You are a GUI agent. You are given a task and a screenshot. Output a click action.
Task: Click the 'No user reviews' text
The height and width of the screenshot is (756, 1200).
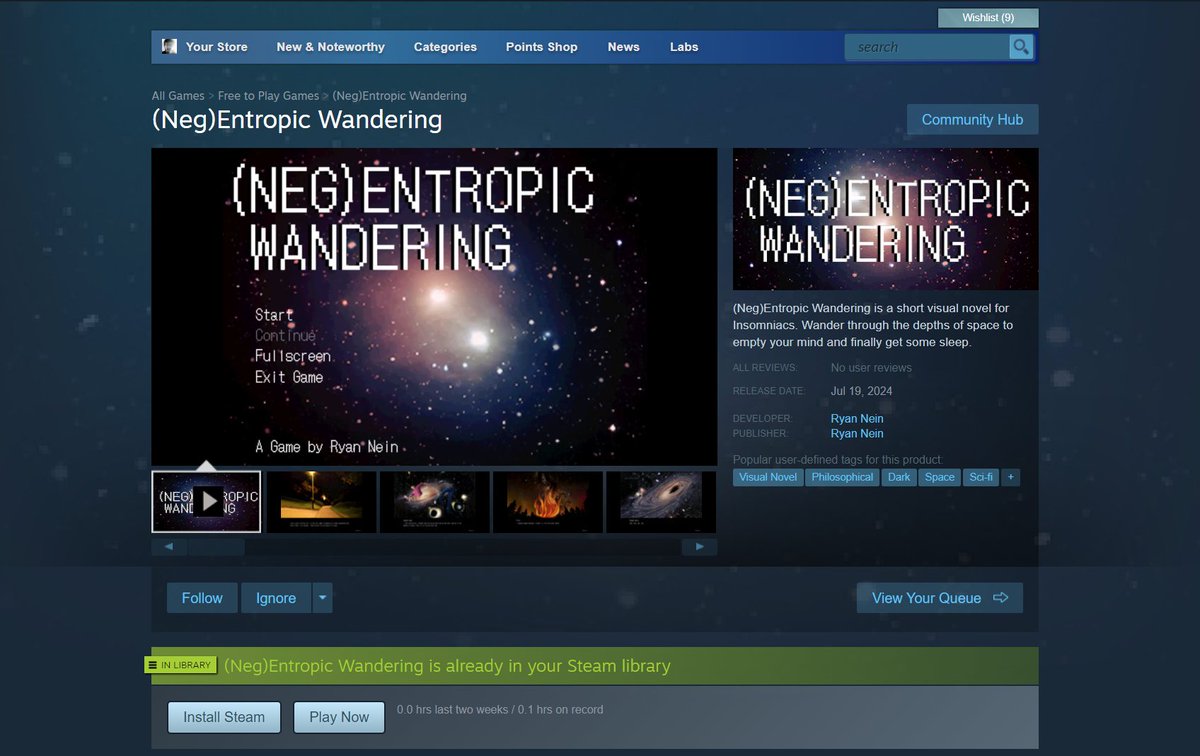[x=871, y=368]
